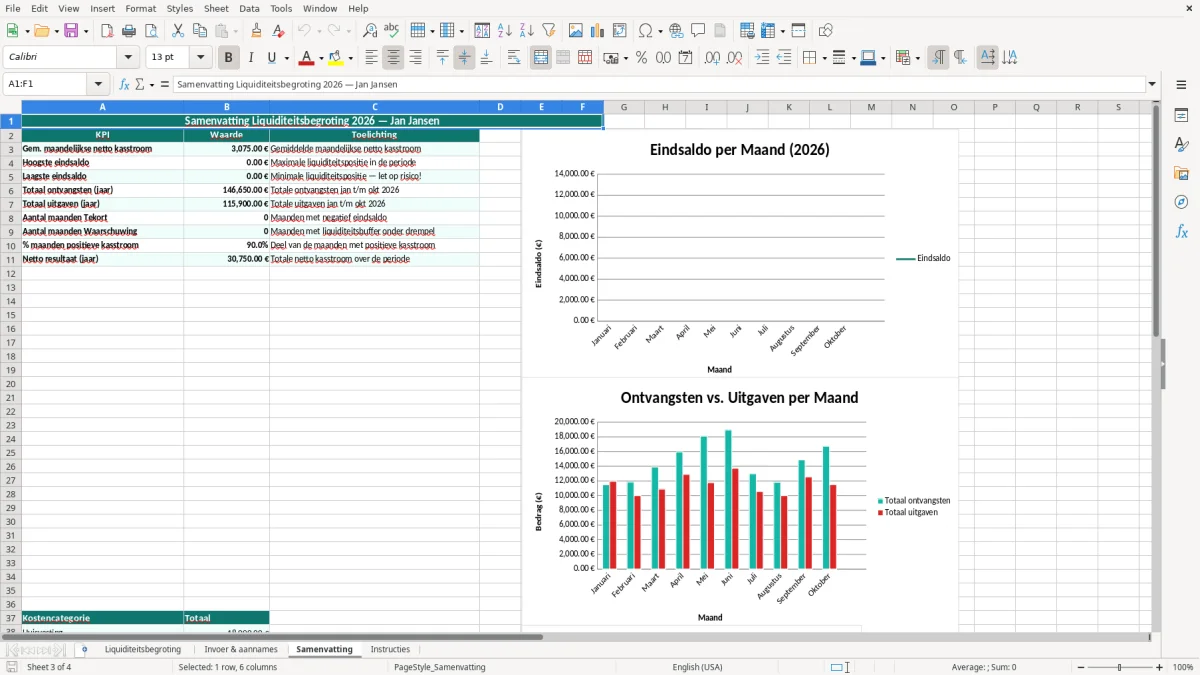Click the Merge and Center Cells icon
Image resolution: width=1200 pixels, height=675 pixels.
coord(541,58)
